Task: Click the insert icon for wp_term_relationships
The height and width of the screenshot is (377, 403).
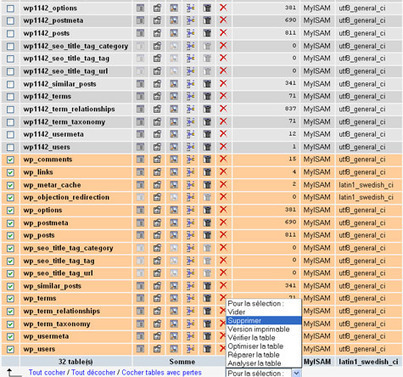Action: (190, 311)
